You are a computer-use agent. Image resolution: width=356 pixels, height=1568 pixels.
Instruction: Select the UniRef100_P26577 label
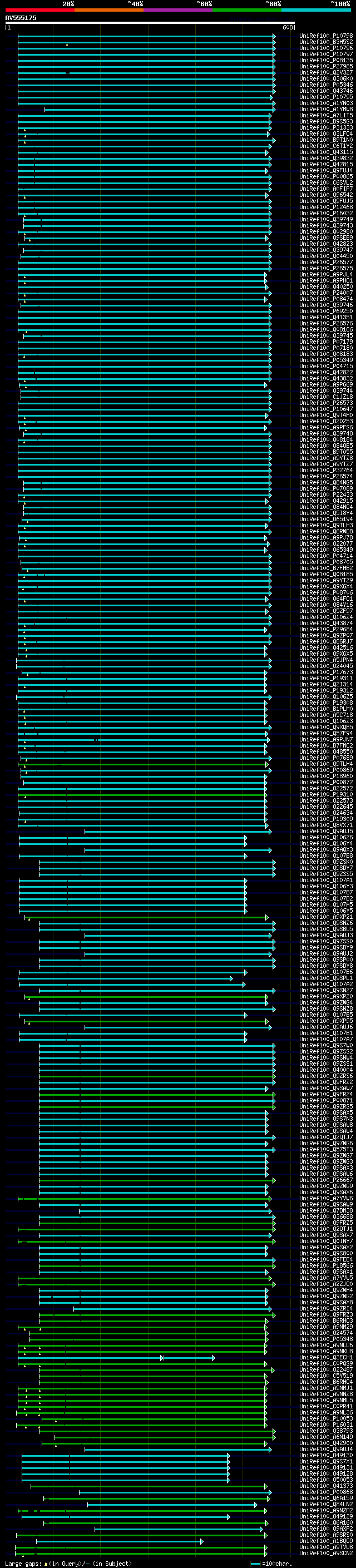pyautogui.click(x=326, y=263)
